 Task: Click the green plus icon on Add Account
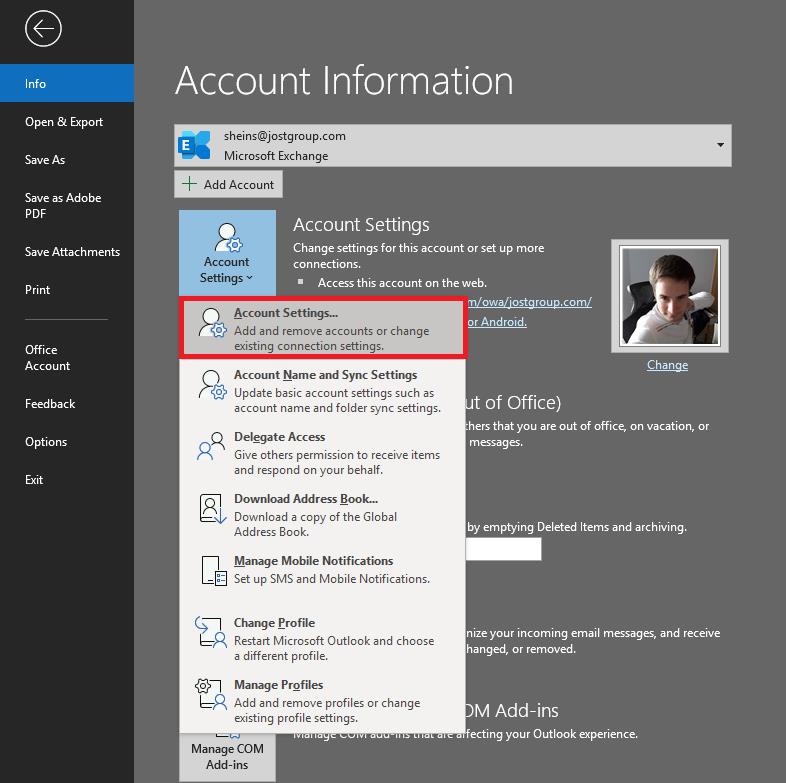tap(189, 184)
